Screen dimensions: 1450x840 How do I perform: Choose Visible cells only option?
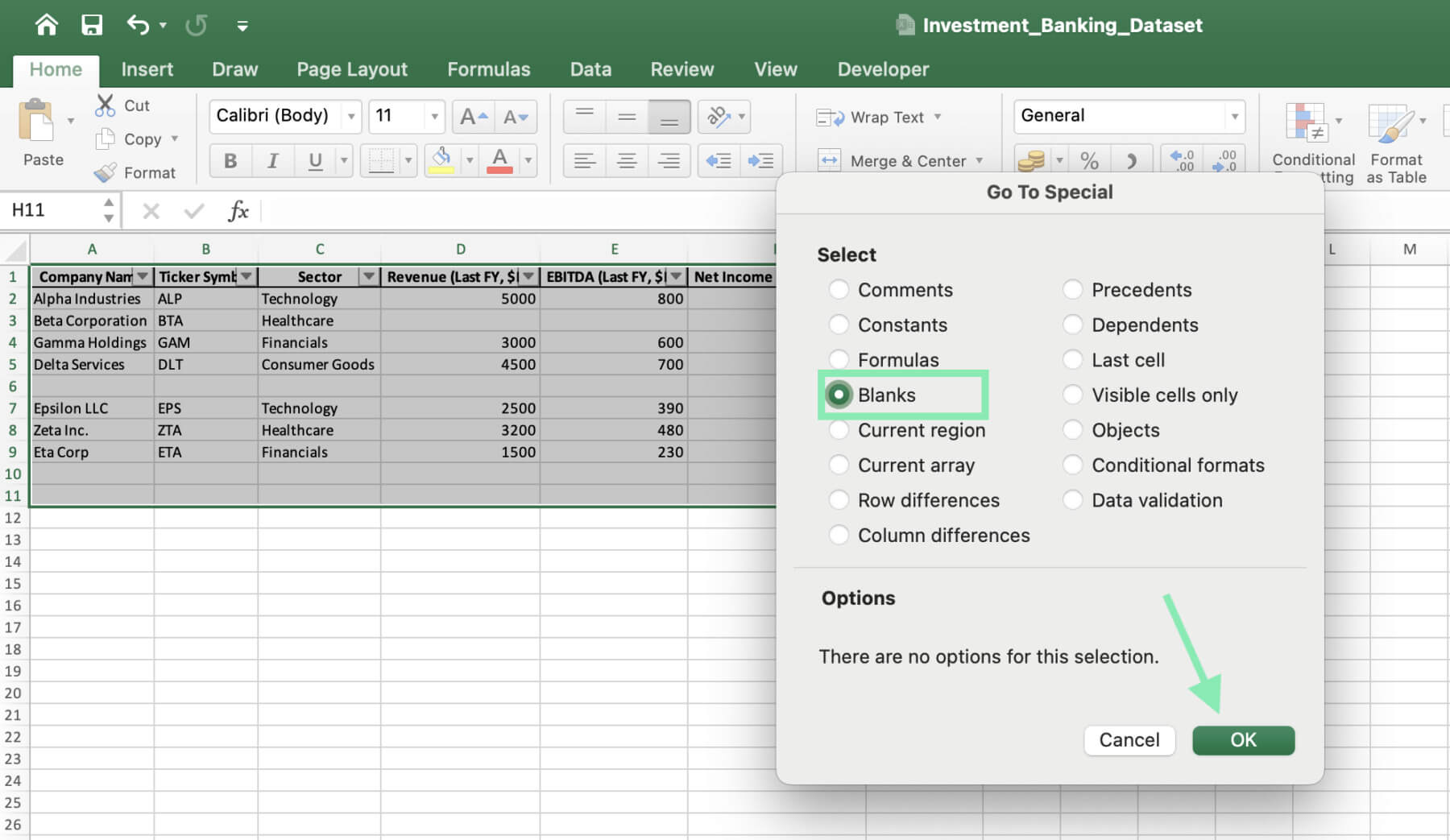tap(1073, 395)
